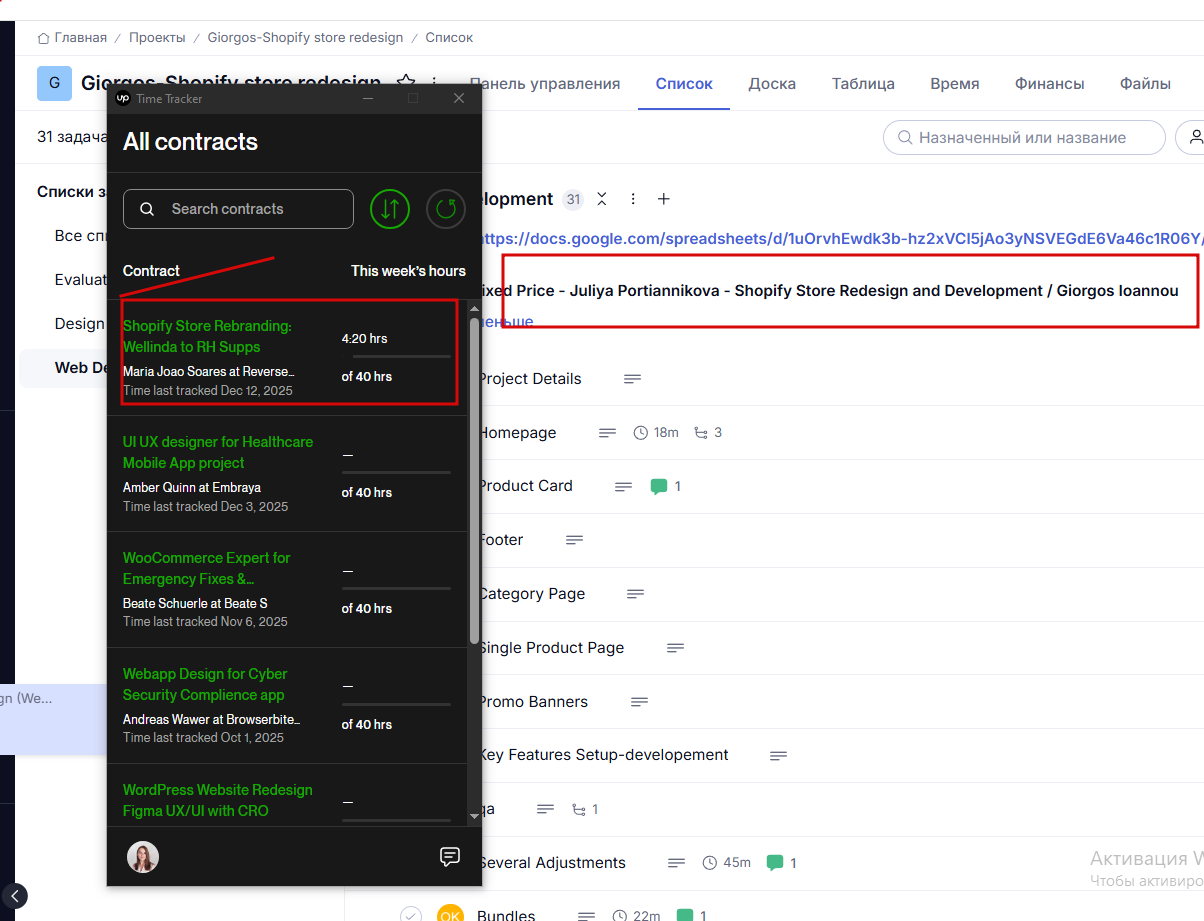Click the Shopify contract hours progress bar
1204x921 pixels.
396,356
